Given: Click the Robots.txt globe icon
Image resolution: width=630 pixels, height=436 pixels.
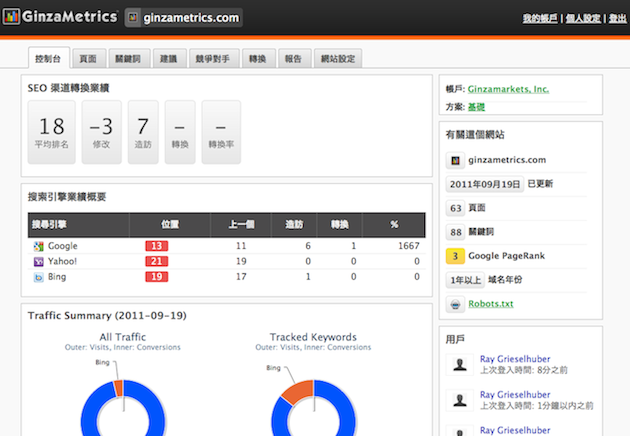Looking at the screenshot, I should click(455, 304).
